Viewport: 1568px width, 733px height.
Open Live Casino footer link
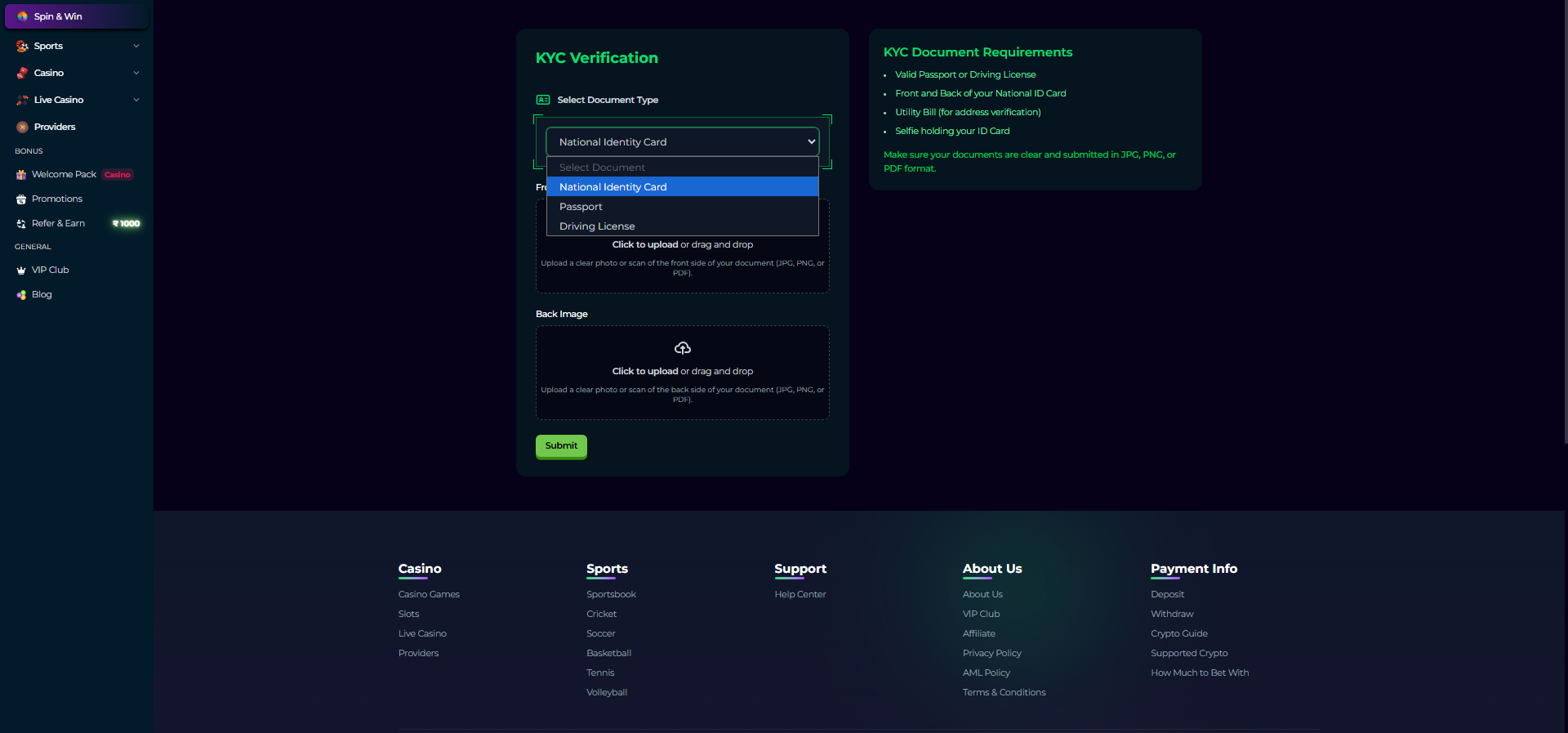point(422,634)
